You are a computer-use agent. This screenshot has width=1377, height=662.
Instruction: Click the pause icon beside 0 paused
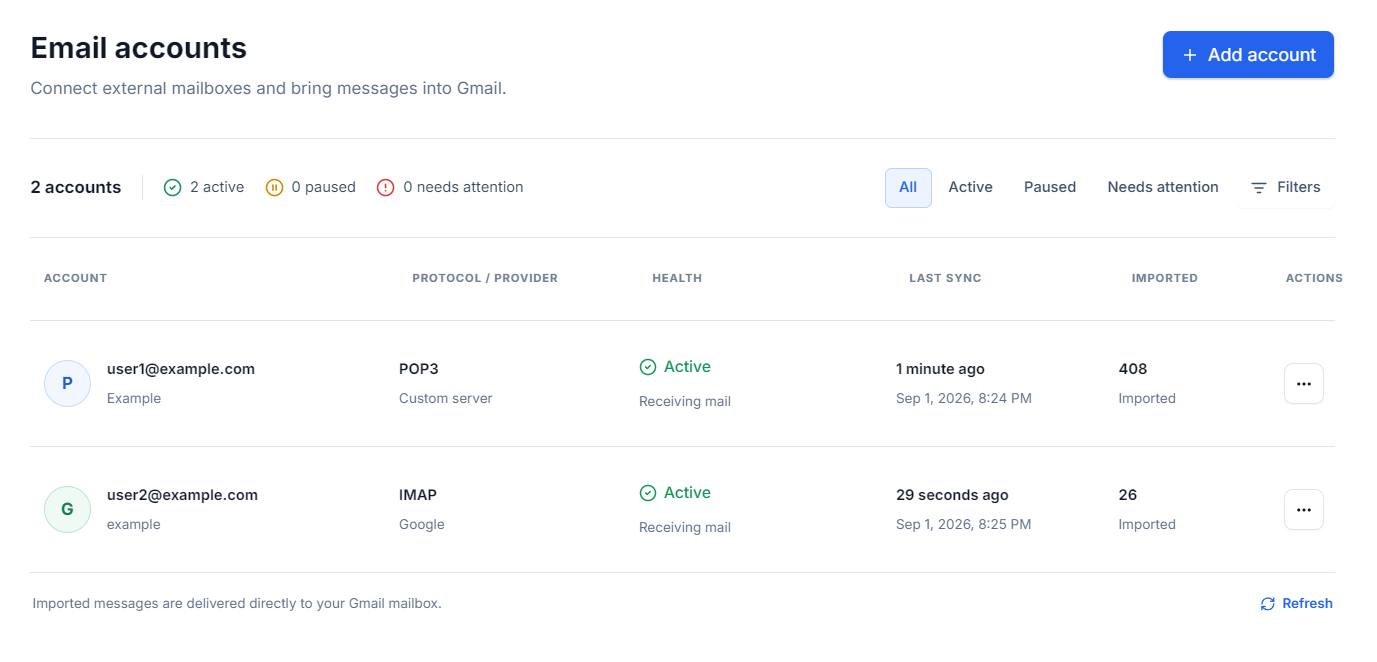pos(274,187)
